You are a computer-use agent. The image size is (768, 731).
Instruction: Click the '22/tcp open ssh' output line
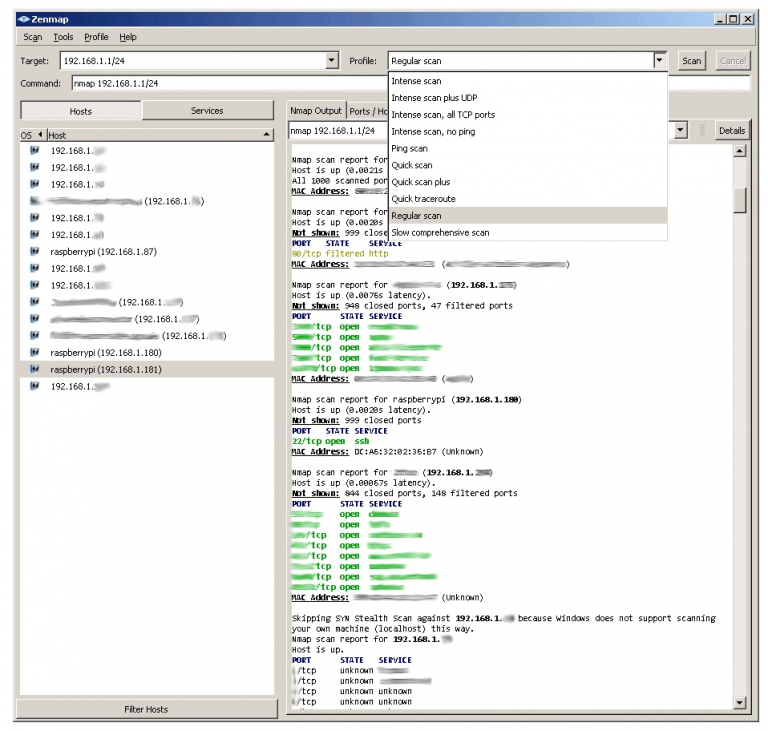pyautogui.click(x=331, y=441)
